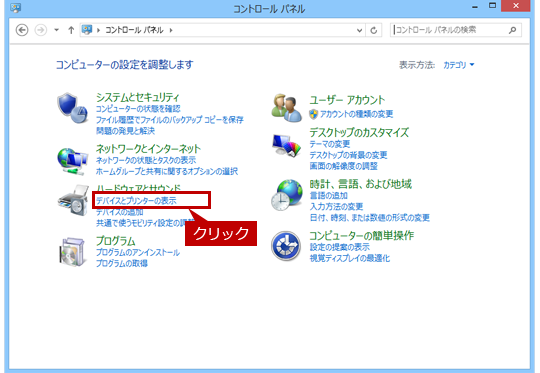Open 日付、時刻、または数値の形式の変更 link

(370, 218)
